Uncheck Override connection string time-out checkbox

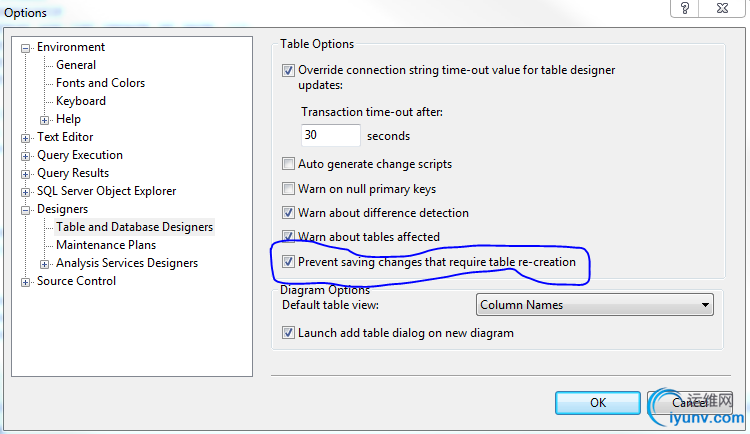pyautogui.click(x=288, y=70)
